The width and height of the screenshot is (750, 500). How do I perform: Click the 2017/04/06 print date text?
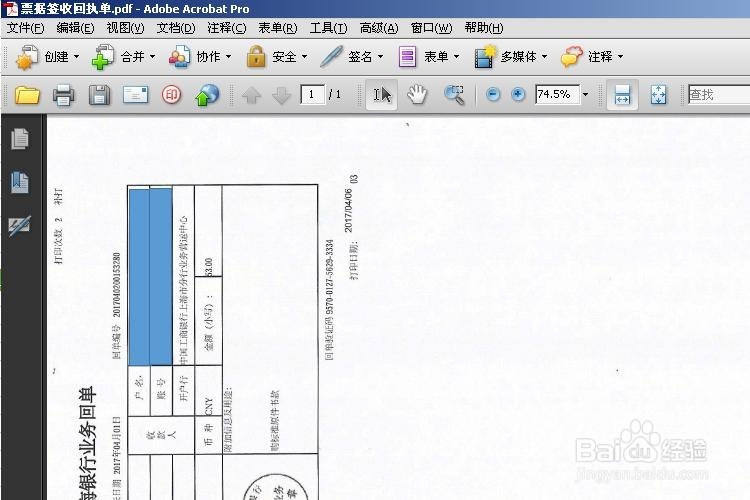click(348, 210)
